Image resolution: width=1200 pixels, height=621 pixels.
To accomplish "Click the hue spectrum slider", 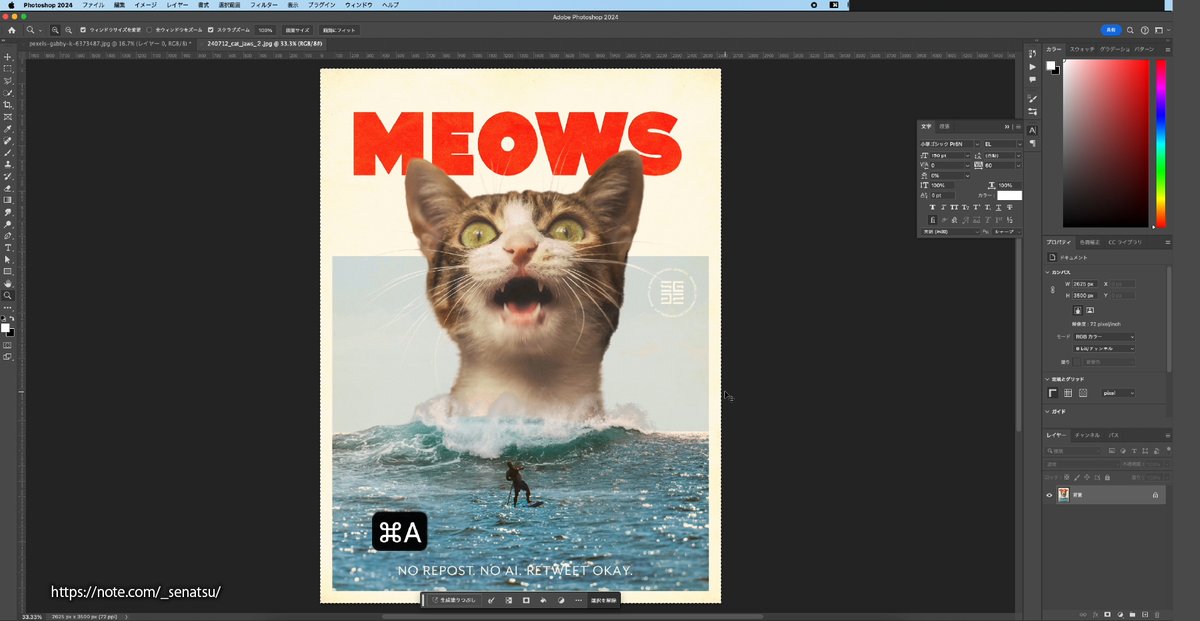I will 1160,142.
